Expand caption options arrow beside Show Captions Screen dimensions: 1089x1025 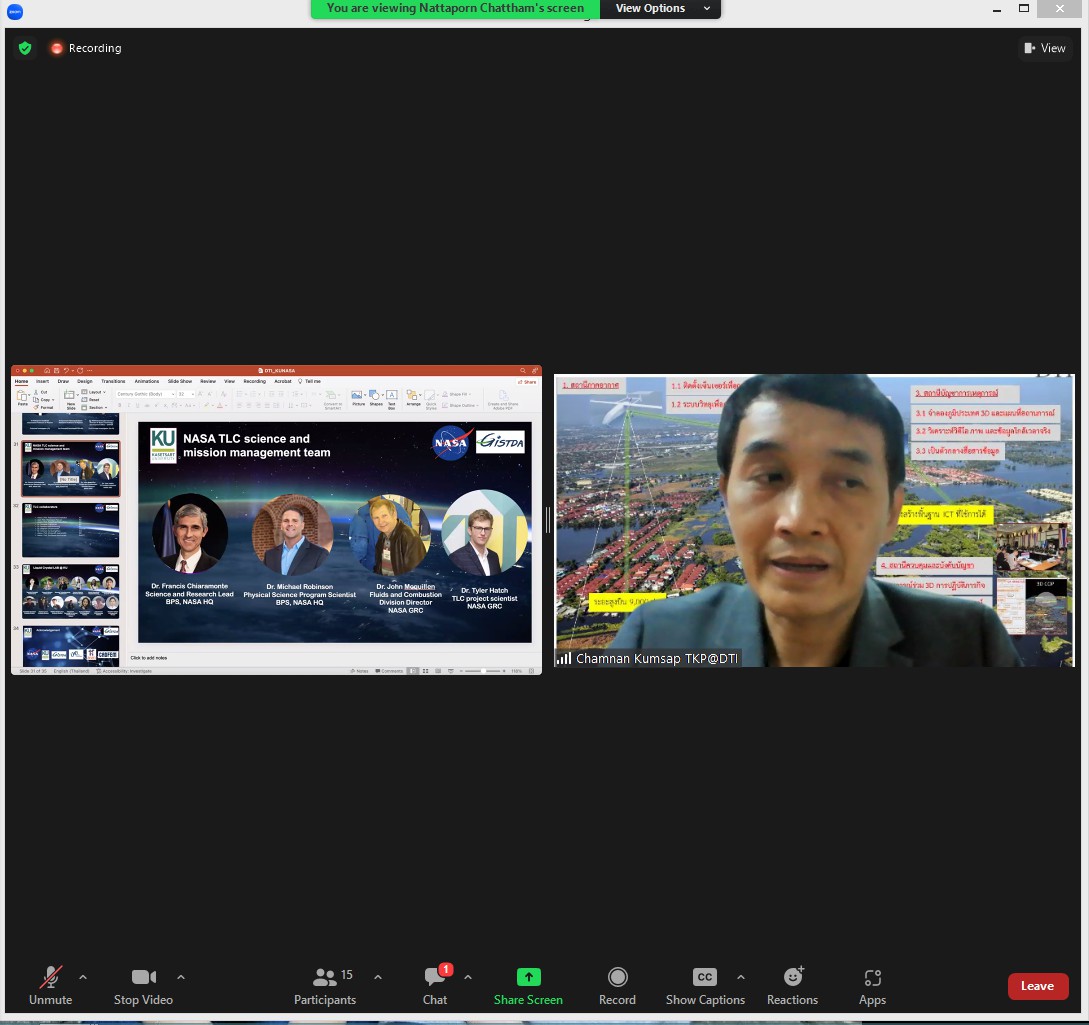(741, 977)
